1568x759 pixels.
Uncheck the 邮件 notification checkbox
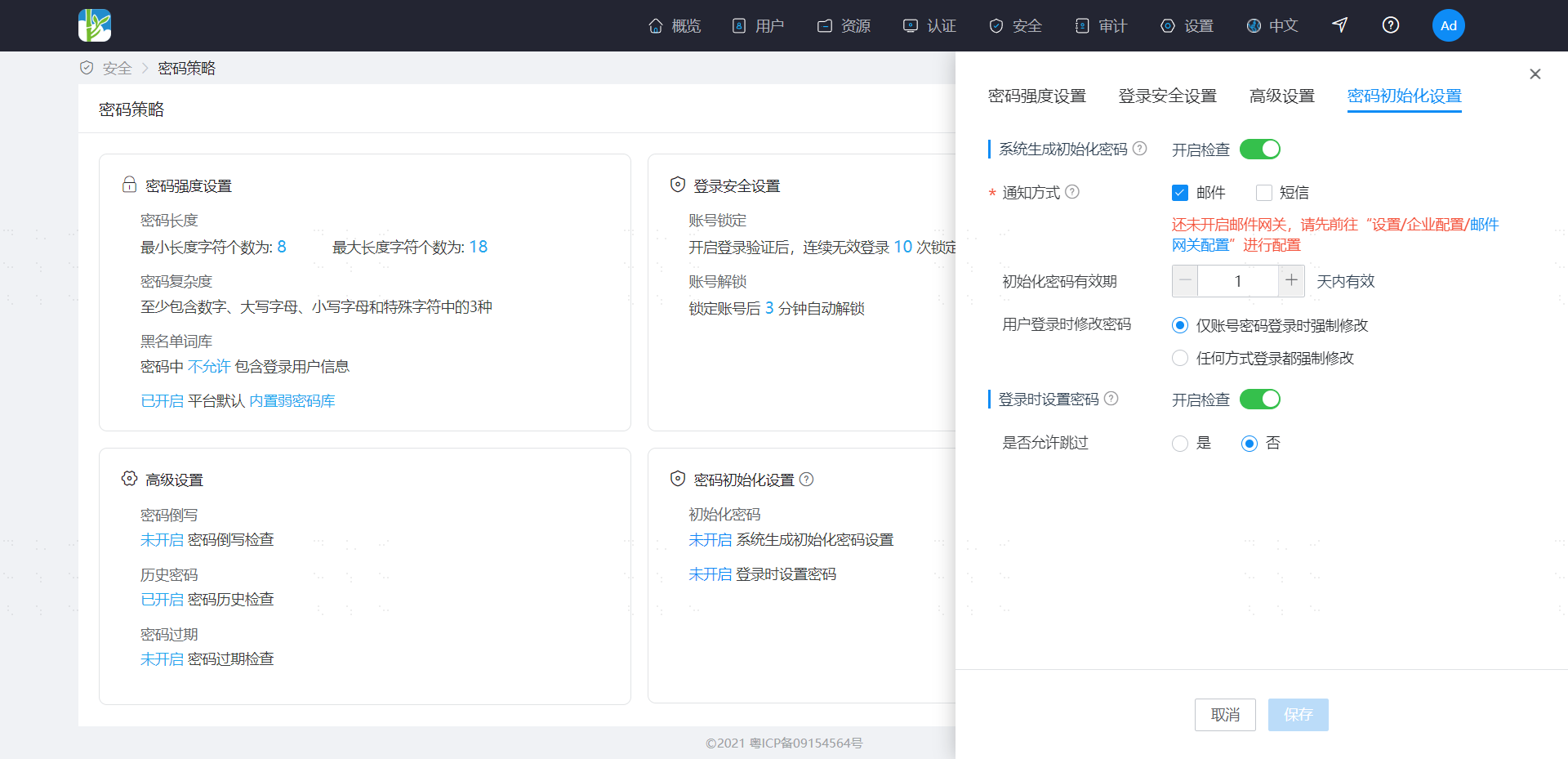click(1179, 193)
